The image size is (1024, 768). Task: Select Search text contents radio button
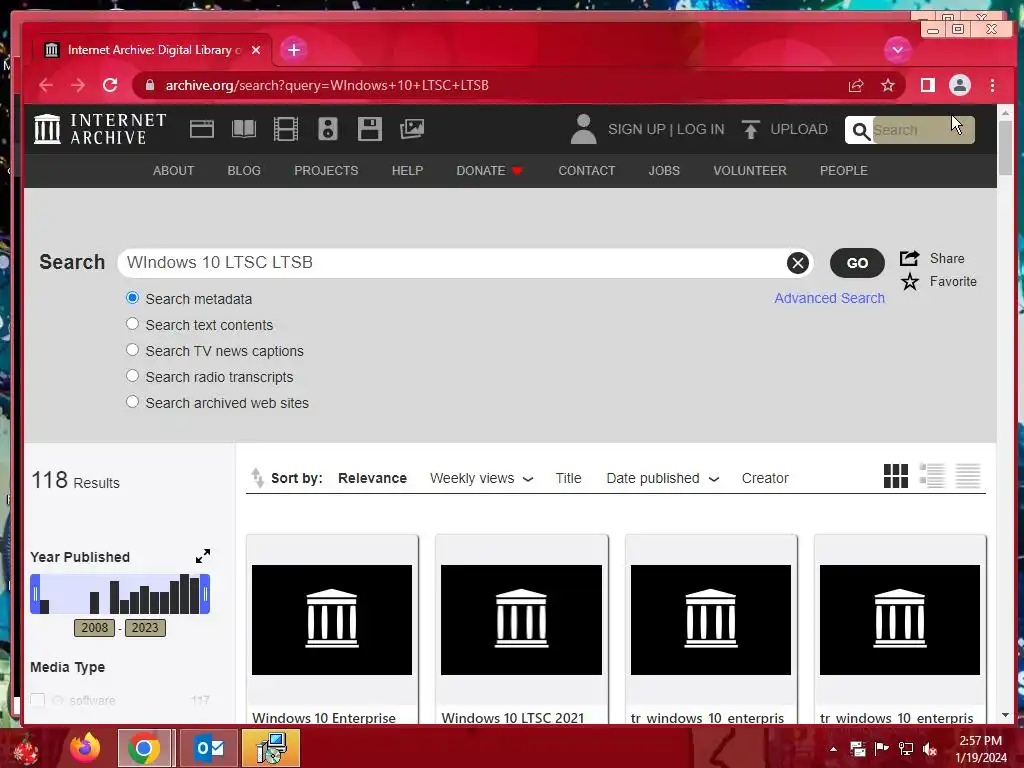[133, 324]
